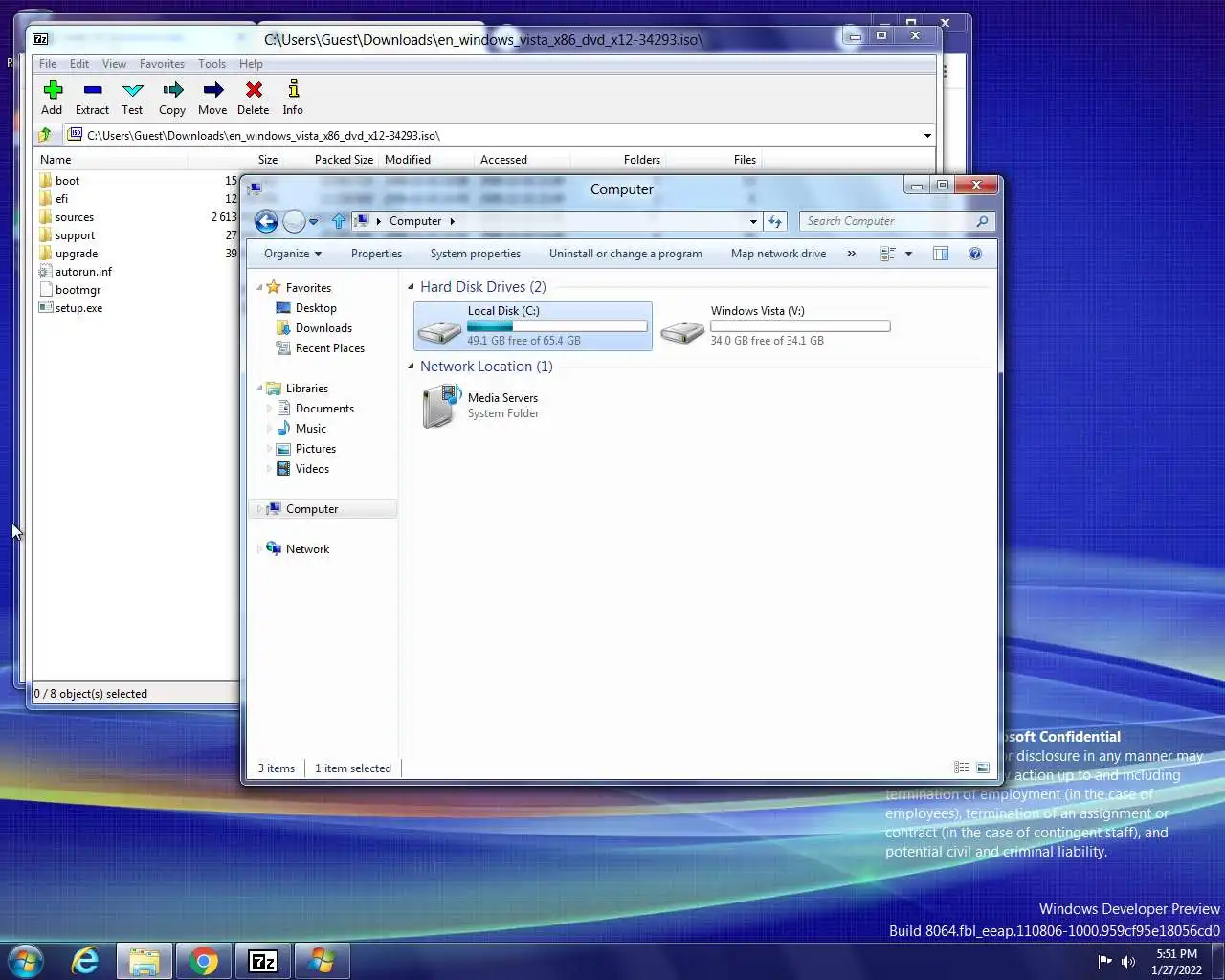
Task: Open the Edit menu in 7-Zip
Action: tap(79, 64)
